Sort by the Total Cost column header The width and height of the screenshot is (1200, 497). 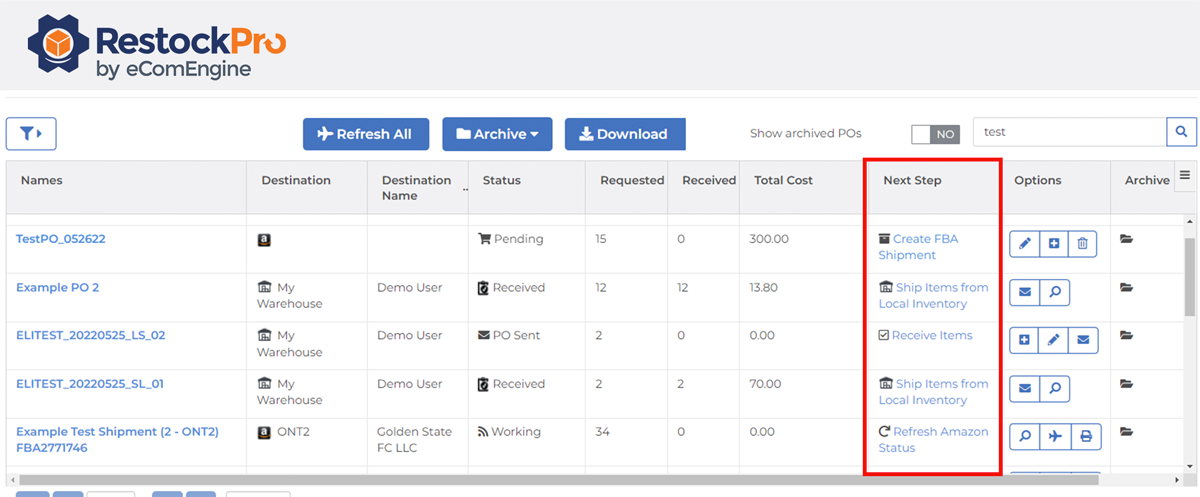(784, 180)
